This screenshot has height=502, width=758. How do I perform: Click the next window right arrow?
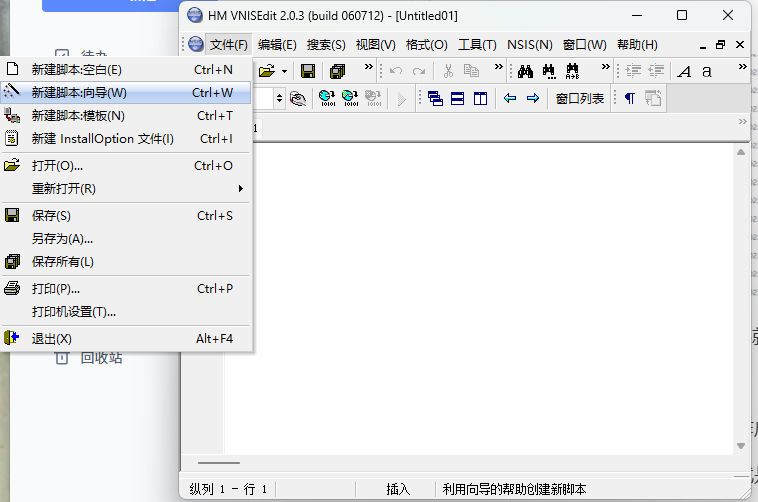(533, 99)
